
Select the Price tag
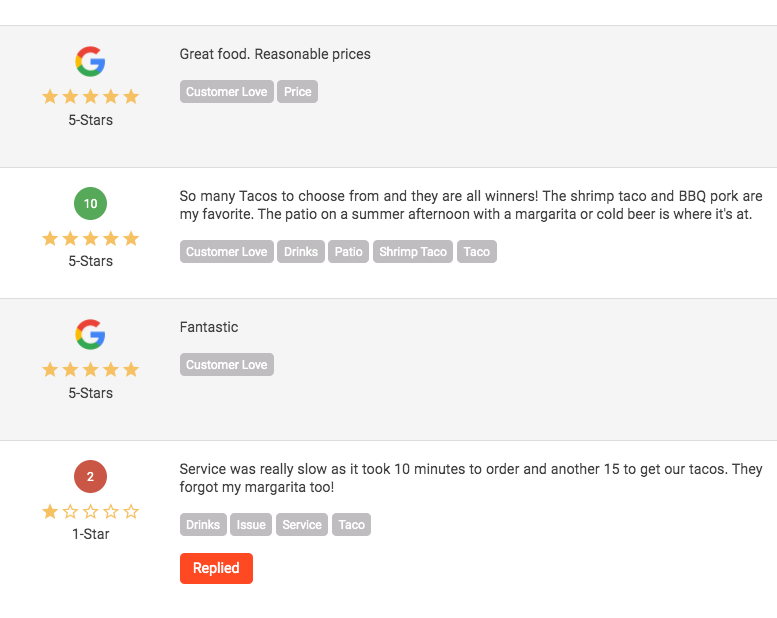(x=297, y=92)
